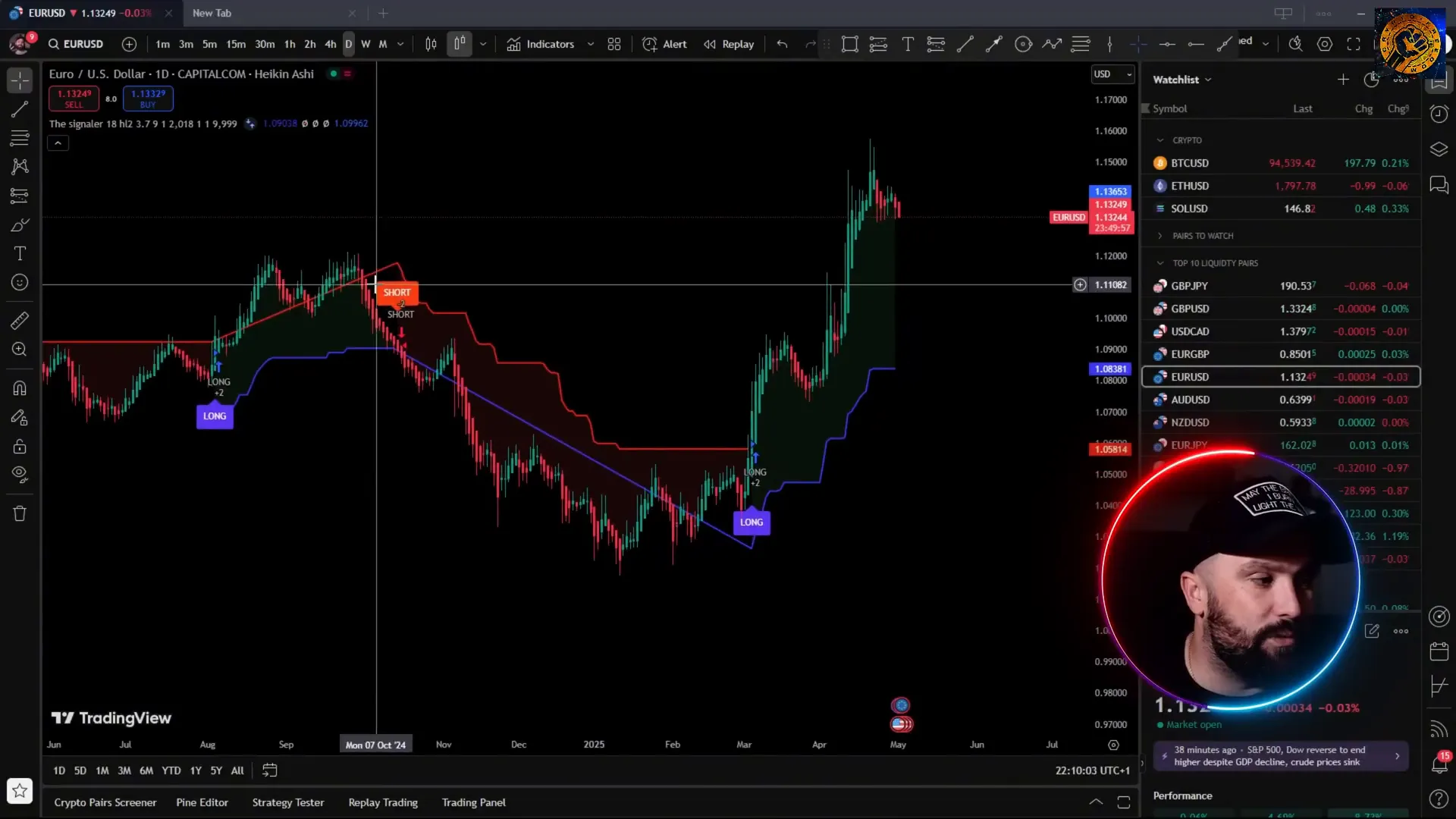Open the Strategy Tester tab

[288, 802]
